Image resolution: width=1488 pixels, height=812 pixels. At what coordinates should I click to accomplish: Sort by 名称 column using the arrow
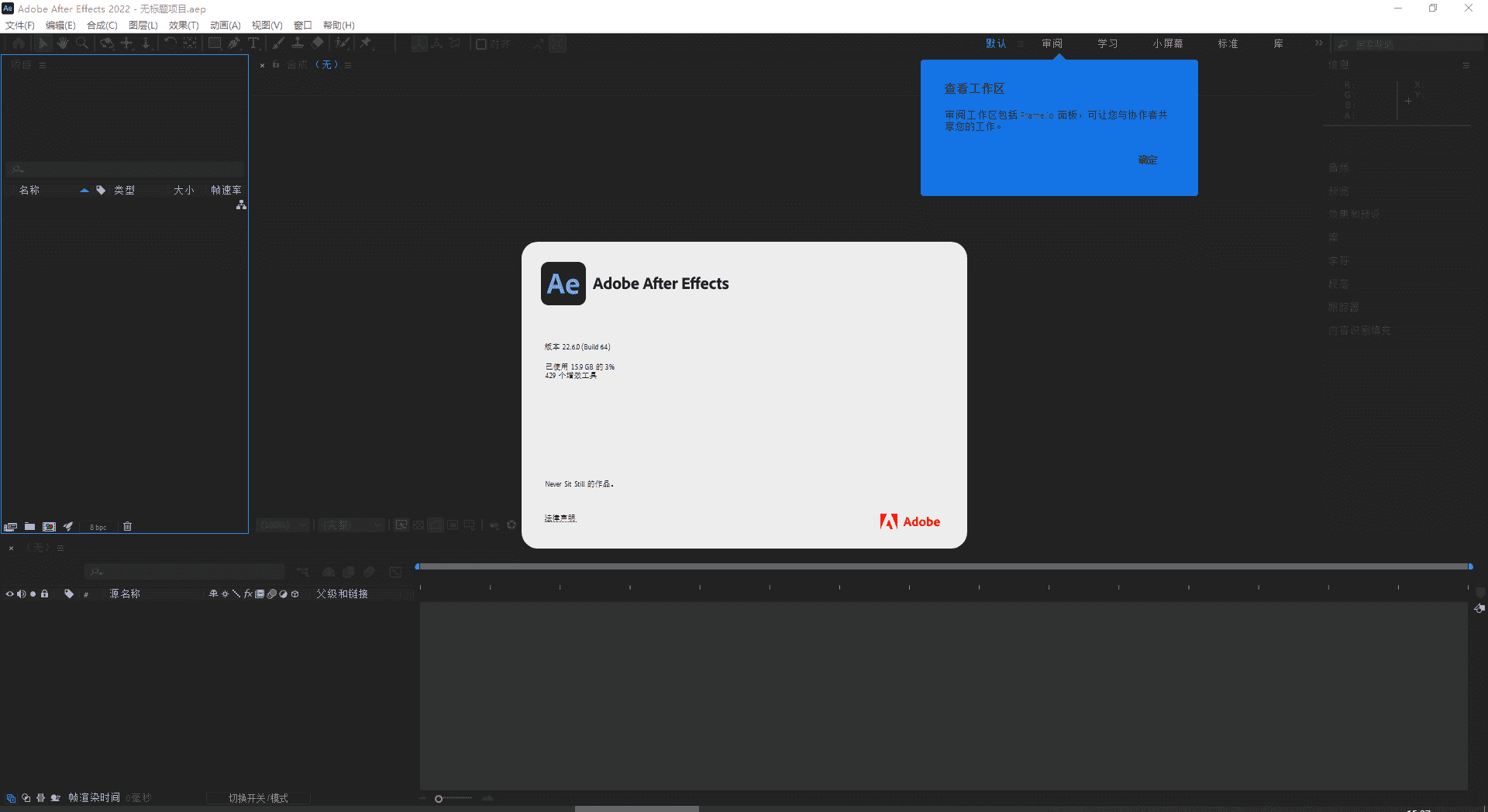[84, 190]
